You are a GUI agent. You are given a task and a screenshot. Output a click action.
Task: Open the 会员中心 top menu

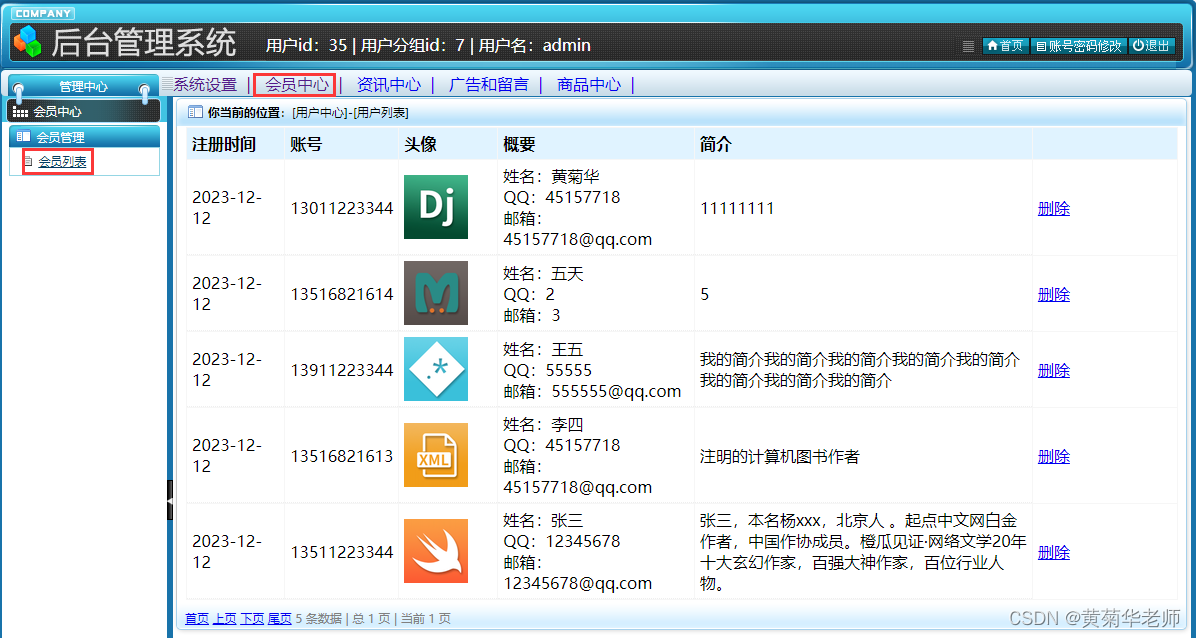tap(297, 85)
